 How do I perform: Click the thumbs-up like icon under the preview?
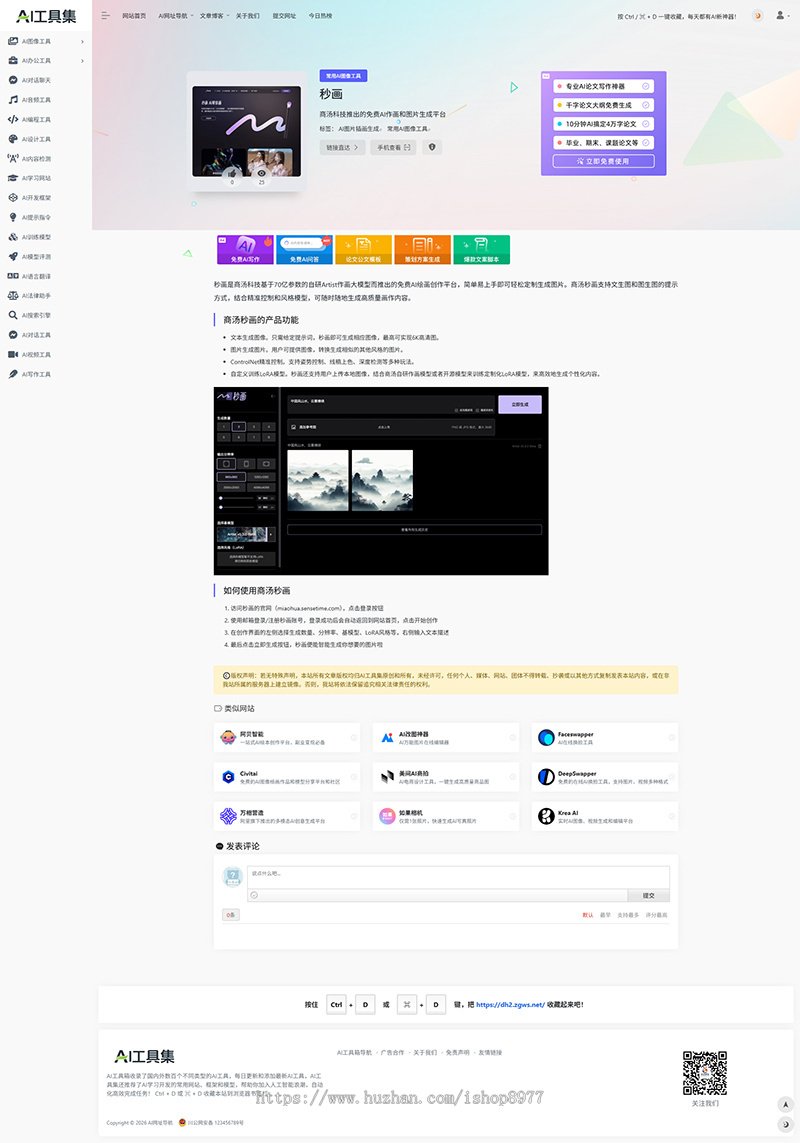[232, 173]
